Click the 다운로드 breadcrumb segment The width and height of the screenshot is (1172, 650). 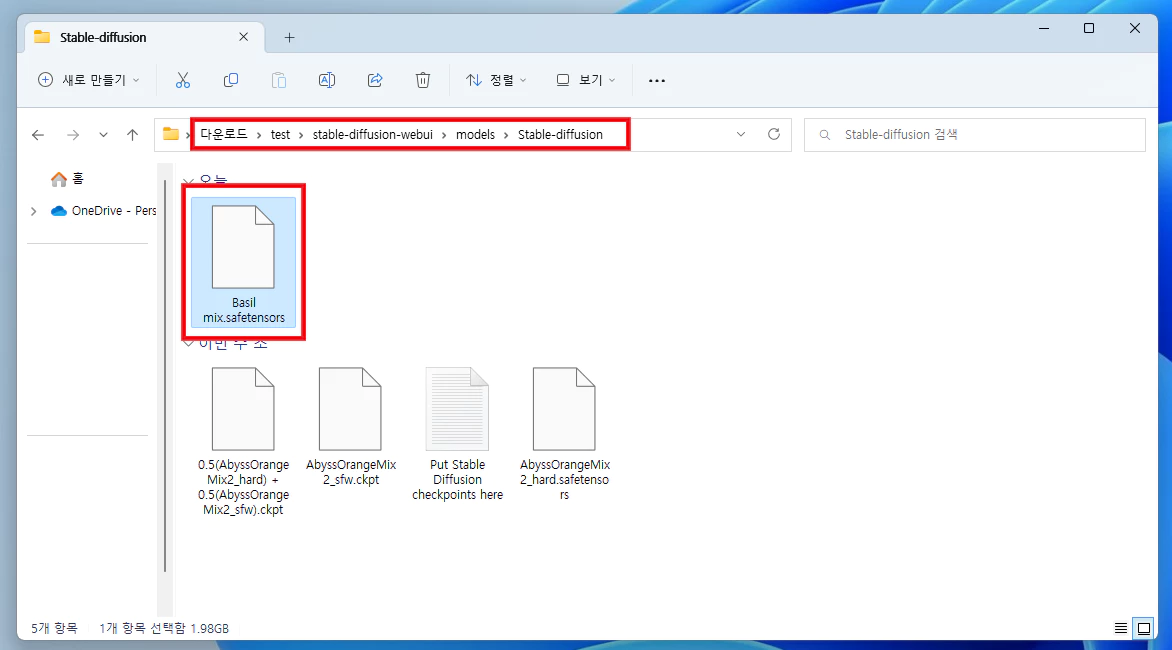point(223,134)
